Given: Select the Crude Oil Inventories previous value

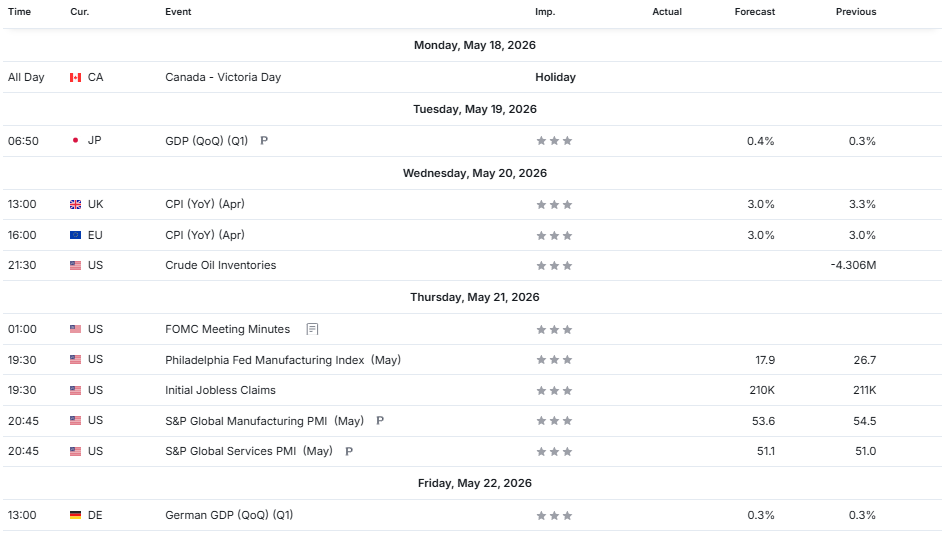Looking at the screenshot, I should 853,265.
